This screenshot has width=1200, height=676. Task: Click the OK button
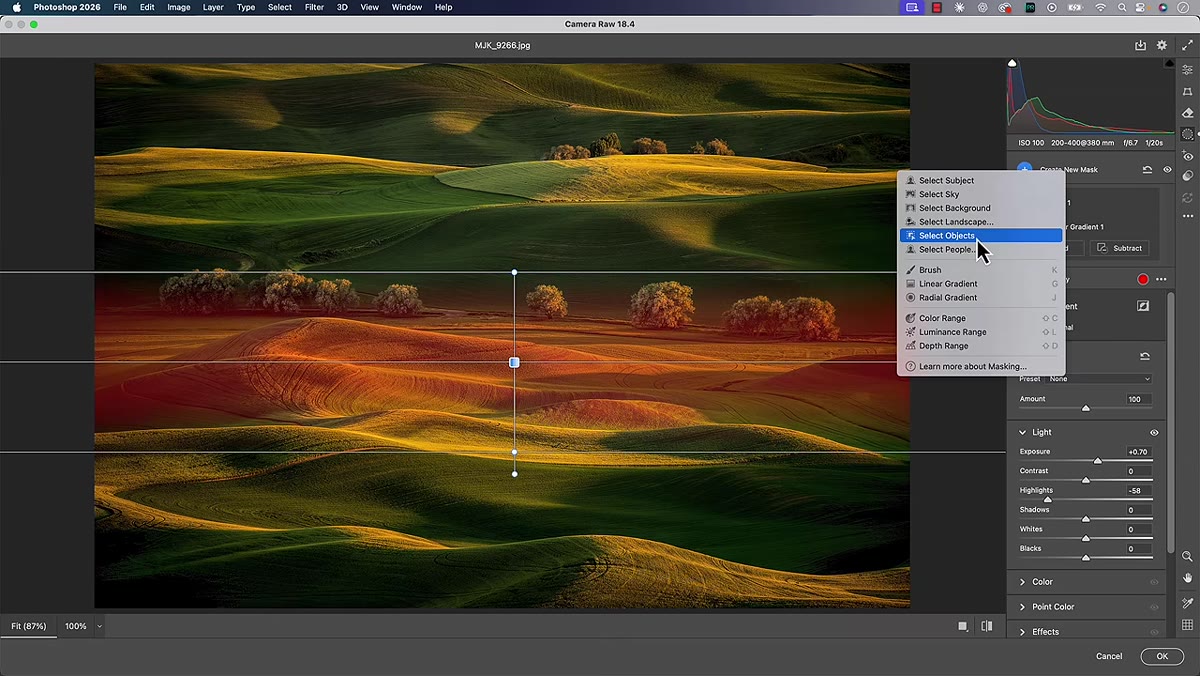tap(1162, 656)
